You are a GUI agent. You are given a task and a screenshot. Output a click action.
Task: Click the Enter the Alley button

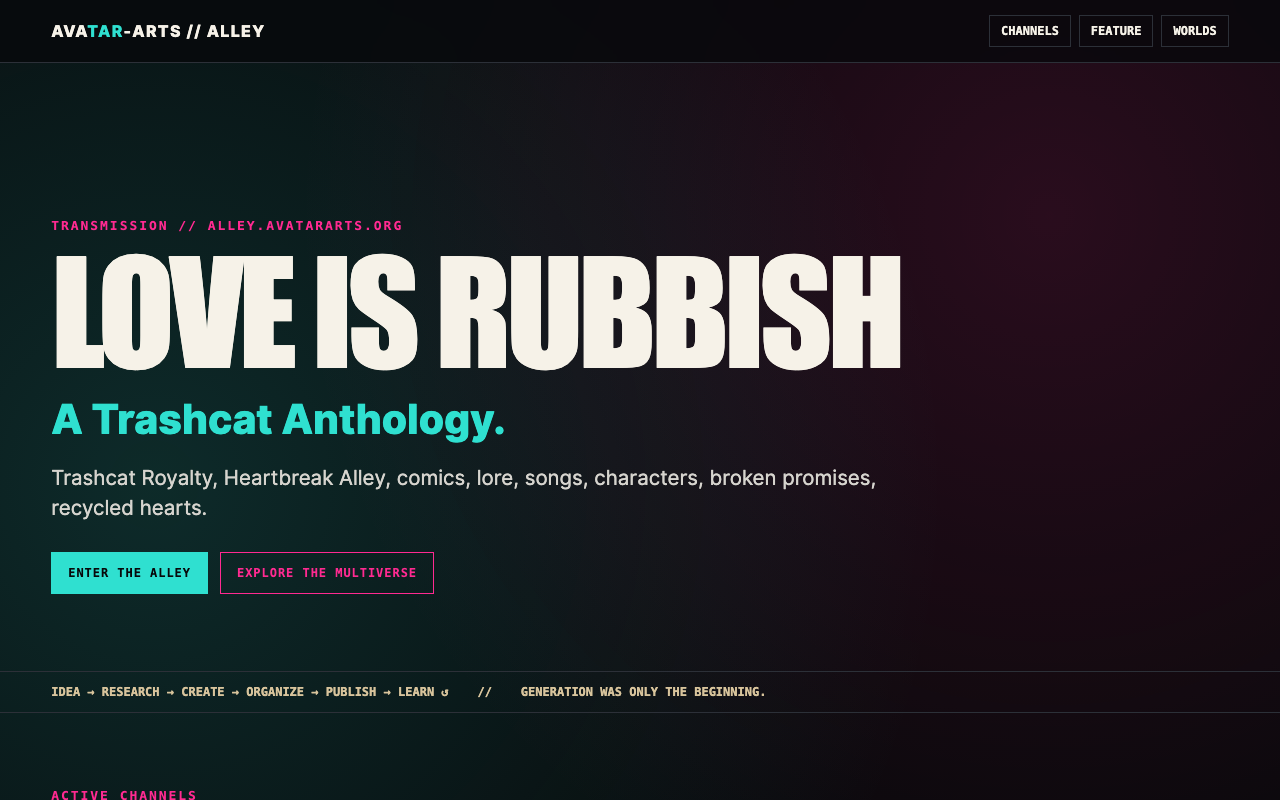[x=129, y=573]
